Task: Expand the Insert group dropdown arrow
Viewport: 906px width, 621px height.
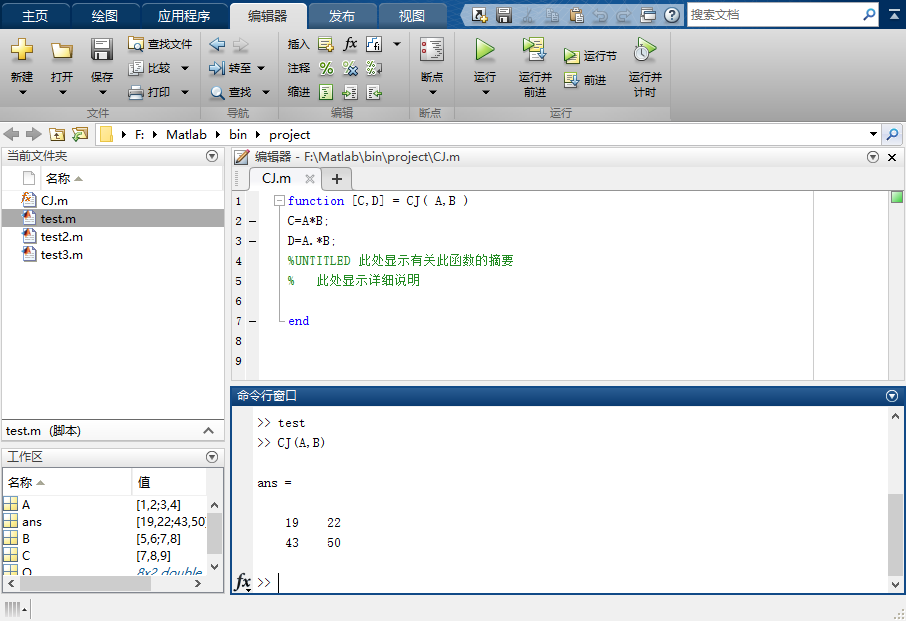Action: [397, 44]
